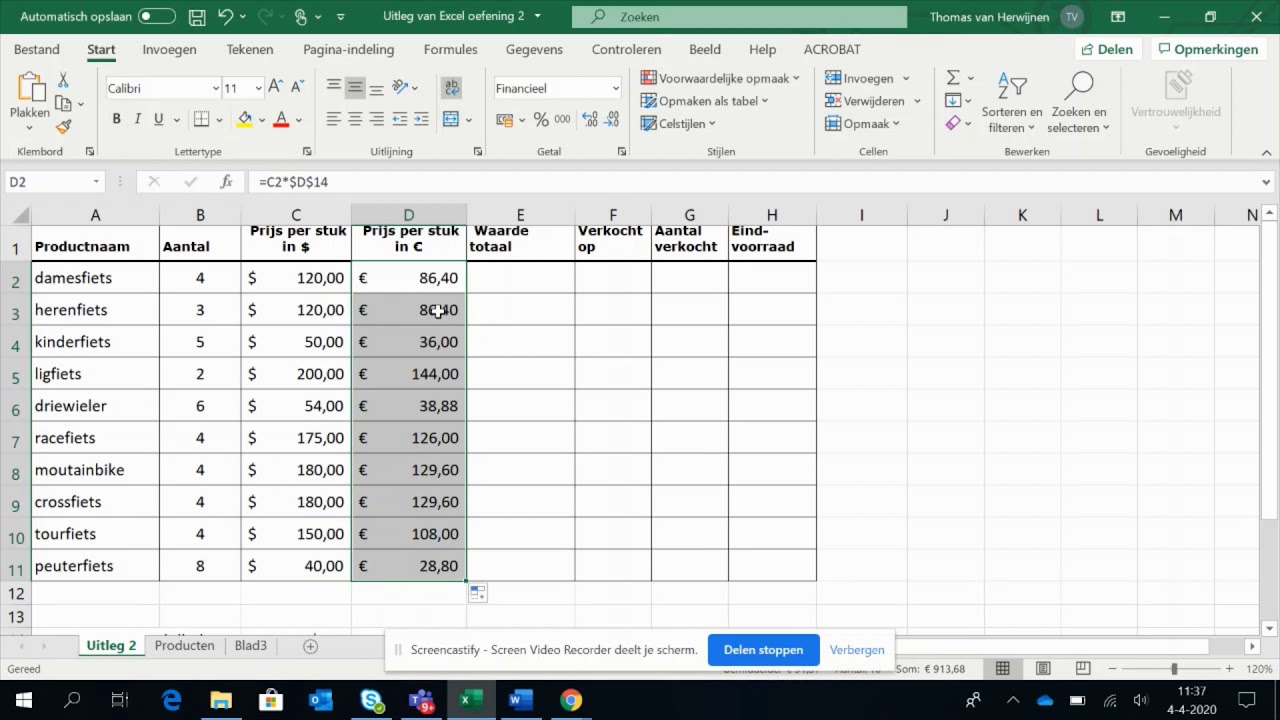Adjust the zoom slider in status bar
Viewport: 1280px width, 720px height.
pos(1174,669)
